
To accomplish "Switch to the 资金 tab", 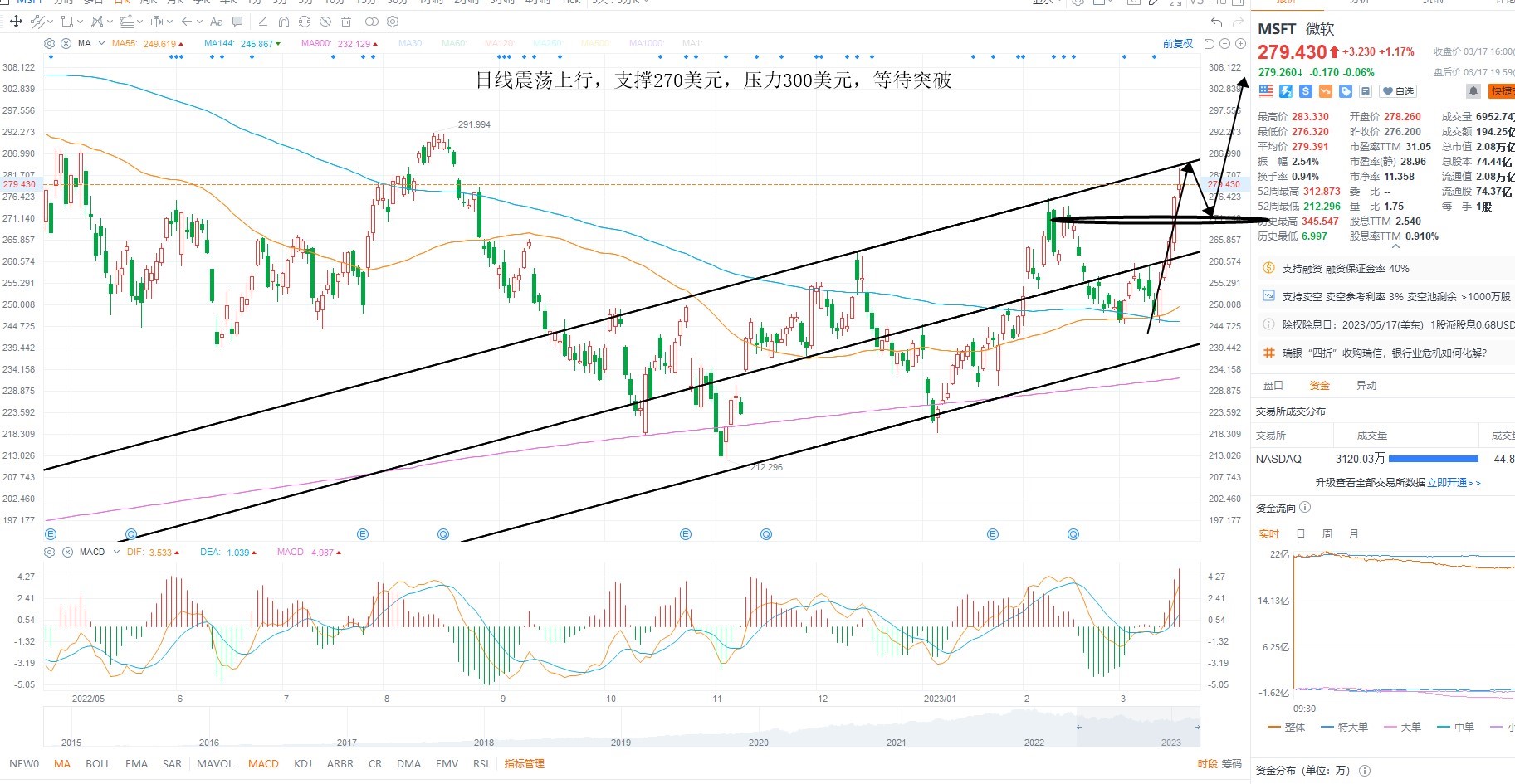I will click(1319, 386).
